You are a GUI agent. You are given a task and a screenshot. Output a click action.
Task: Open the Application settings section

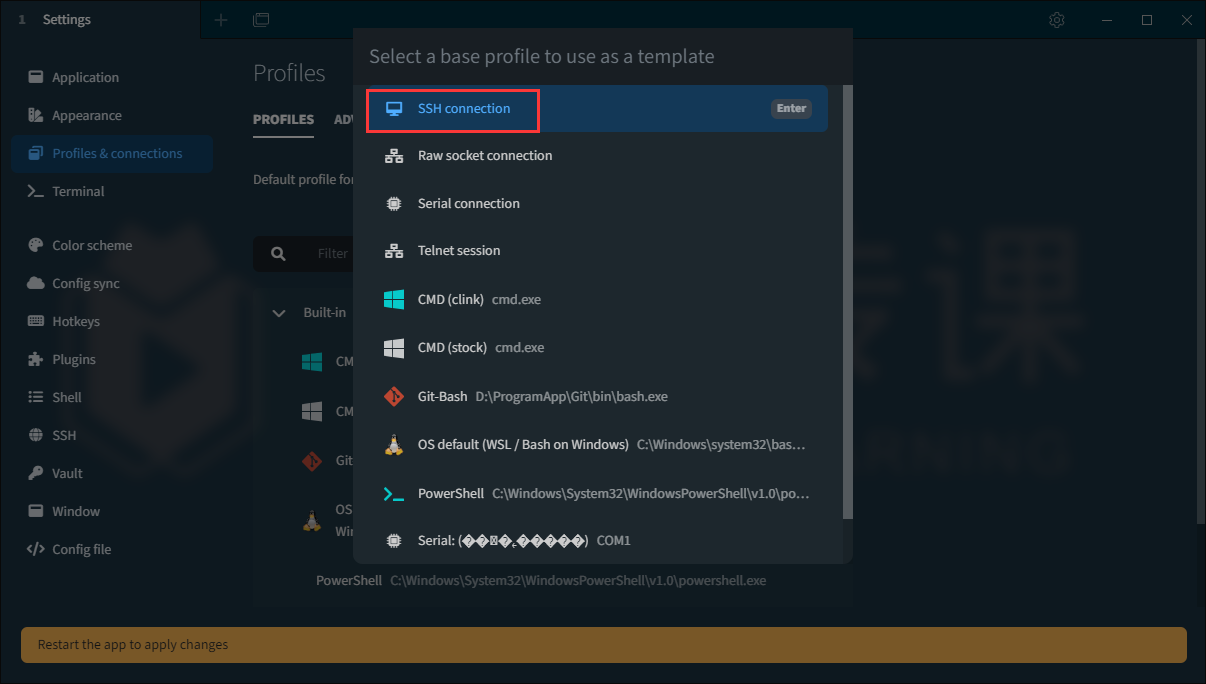[x=112, y=77]
